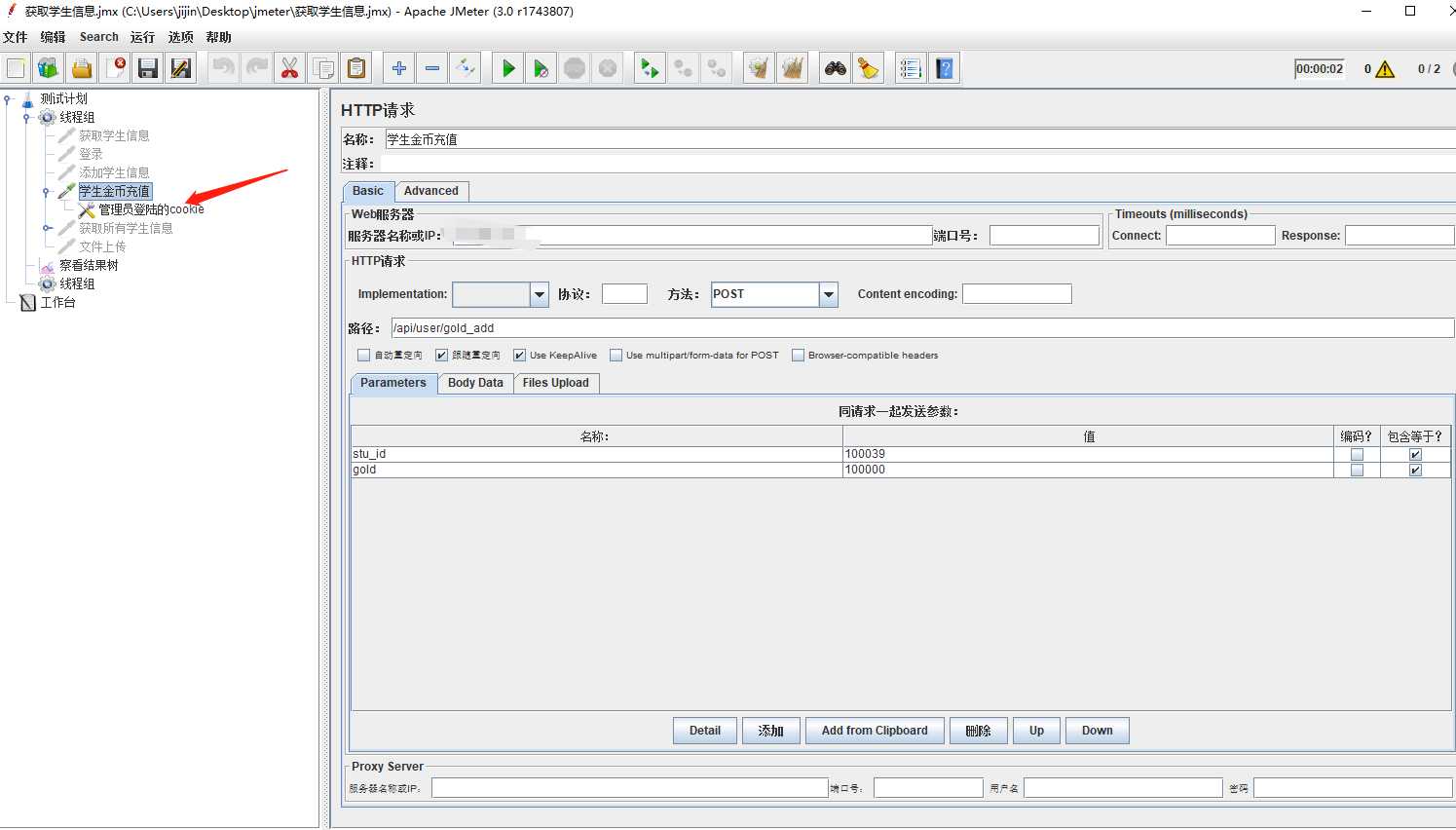Collapse the 学生金币充值 tree node

click(46, 192)
